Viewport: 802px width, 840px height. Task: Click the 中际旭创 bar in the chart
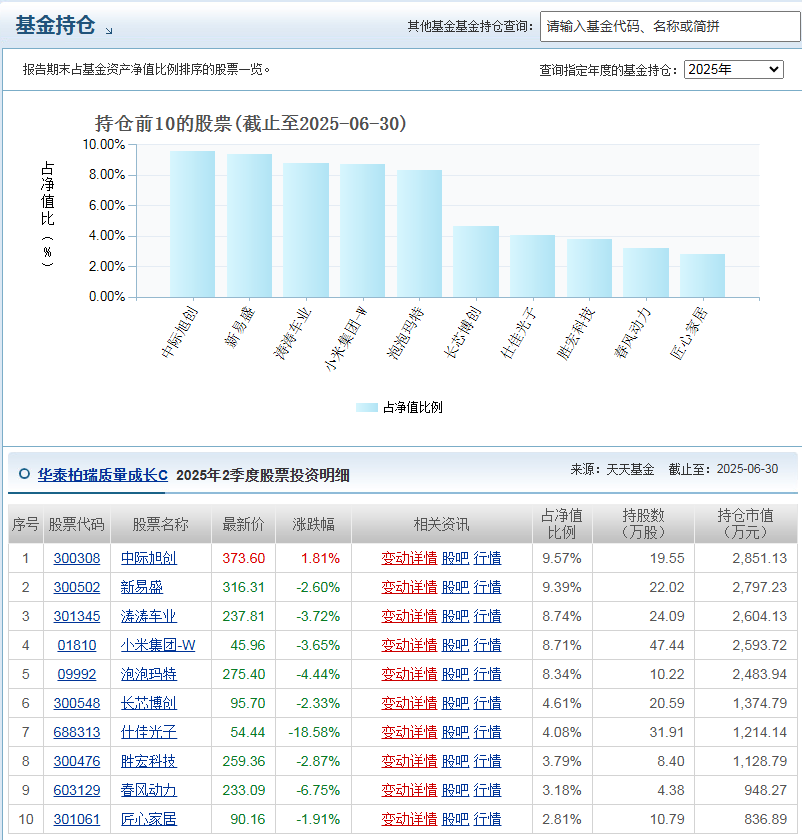(x=192, y=224)
